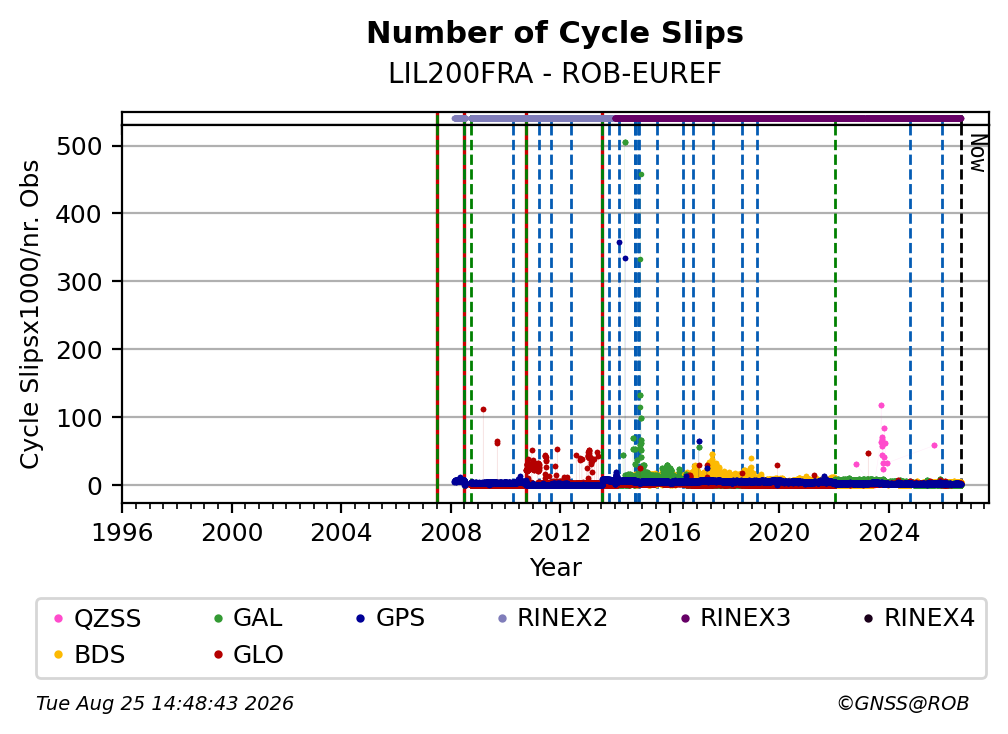
Task: Click the 2008 x-axis tick label
Action: tap(451, 533)
